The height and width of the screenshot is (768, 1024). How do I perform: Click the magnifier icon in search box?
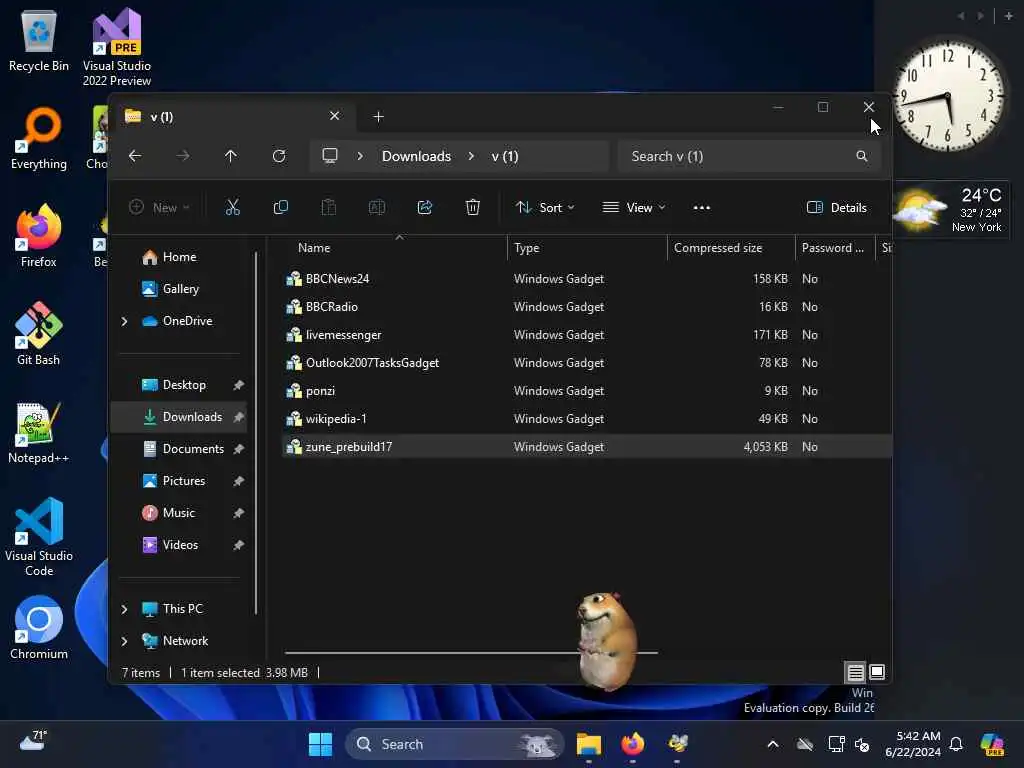862,156
